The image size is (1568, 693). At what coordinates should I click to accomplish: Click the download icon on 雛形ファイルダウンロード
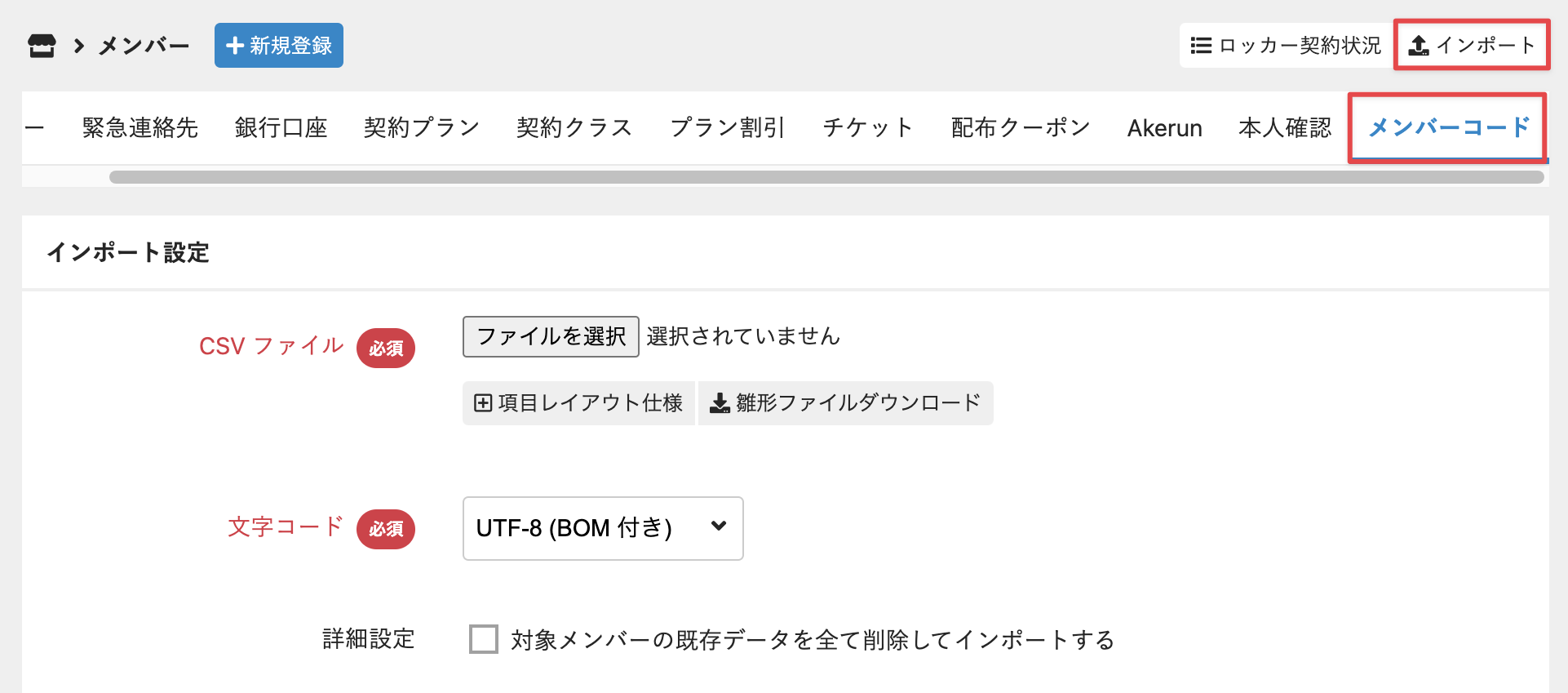pyautogui.click(x=720, y=403)
